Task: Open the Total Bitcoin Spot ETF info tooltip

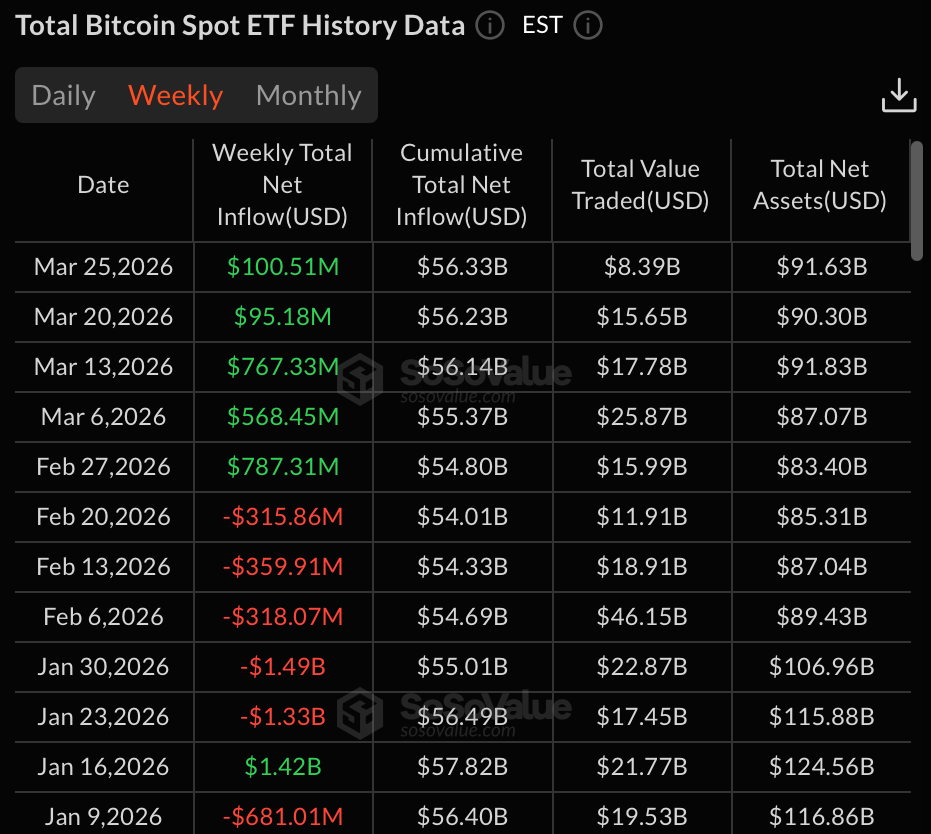Action: tap(489, 26)
